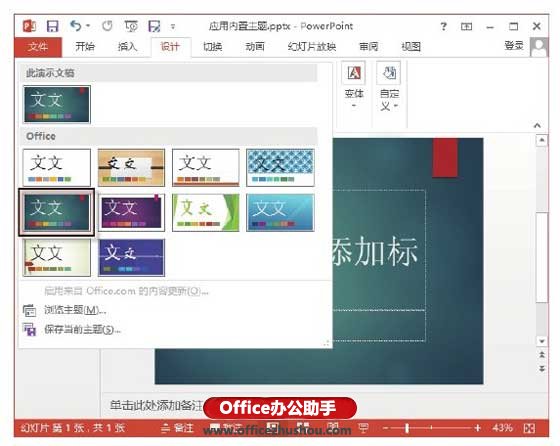
Task: Click the Help question mark icon
Action: click(x=443, y=26)
